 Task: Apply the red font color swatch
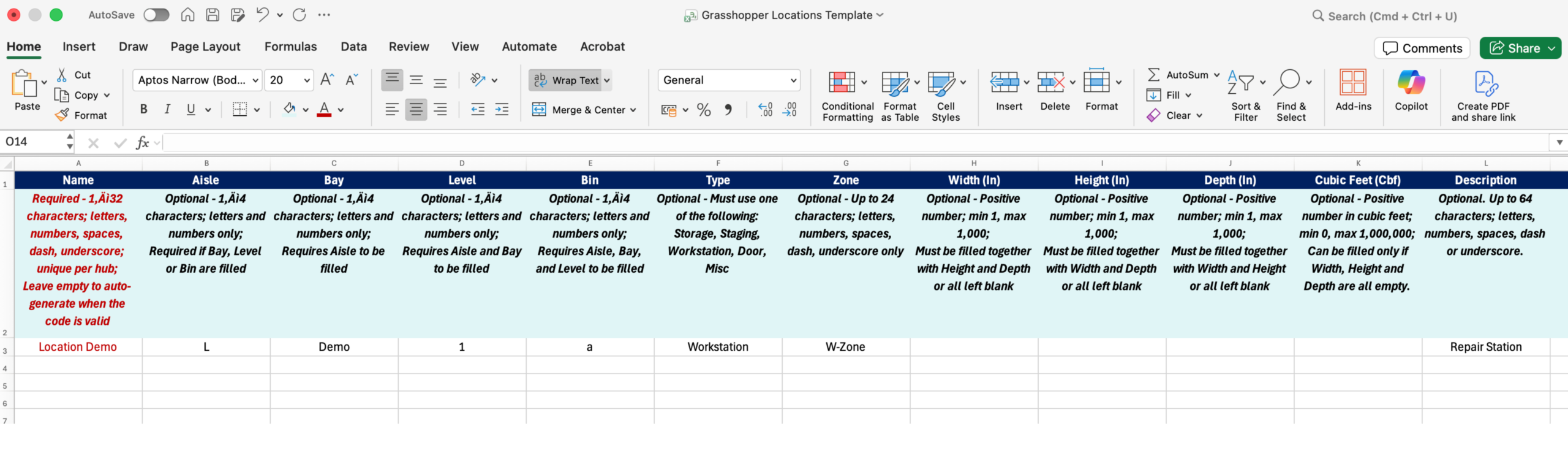click(x=324, y=110)
